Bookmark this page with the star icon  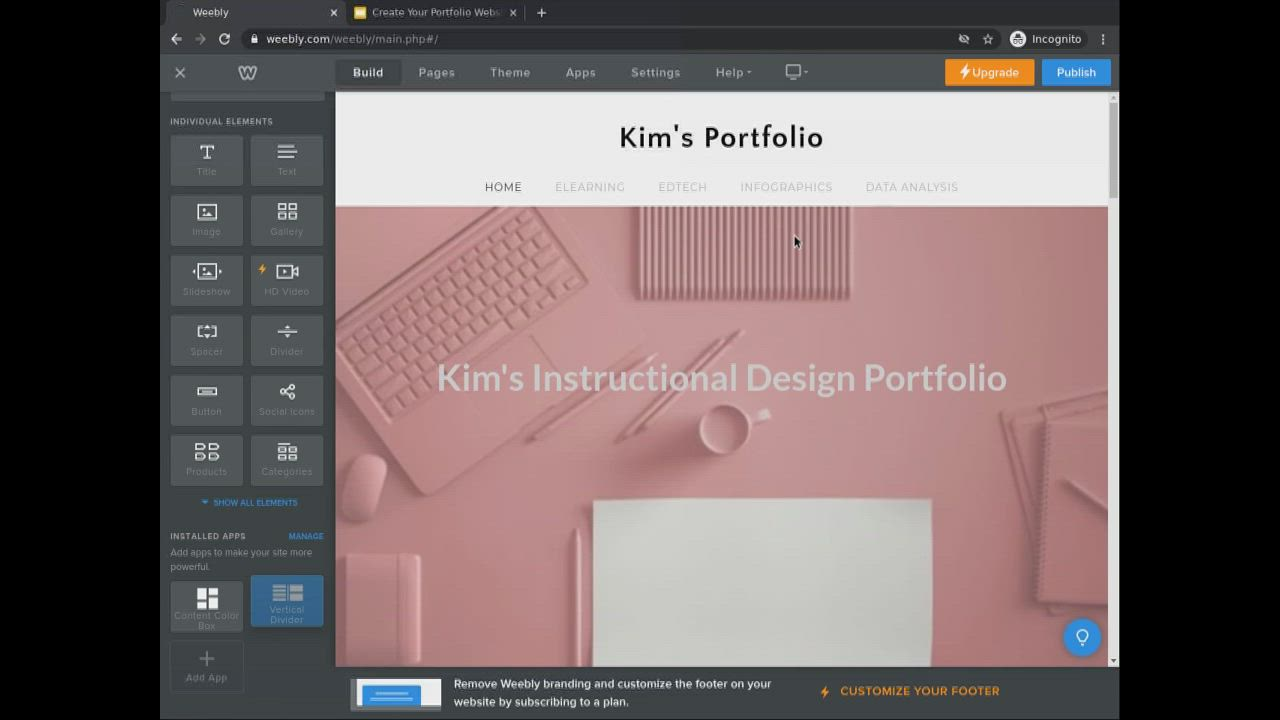pyautogui.click(x=988, y=39)
